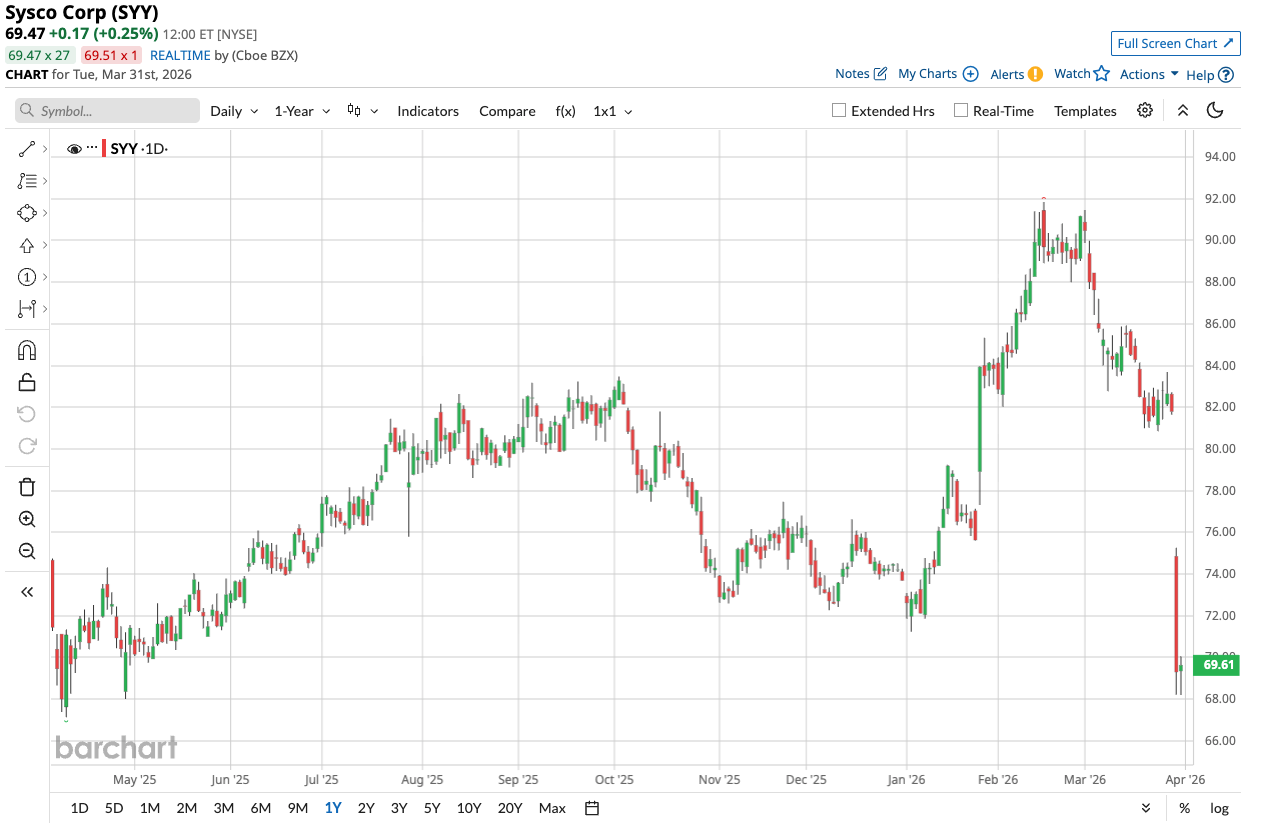Viewport: 1261px width, 837px height.
Task: Open the candlestick chart type dropdown
Action: [362, 111]
